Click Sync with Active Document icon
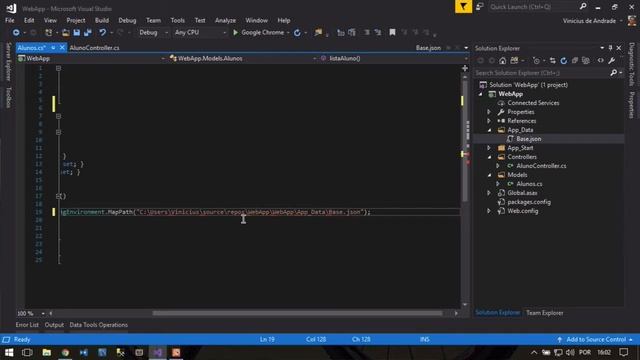This screenshot has width=640, height=360. [x=552, y=60]
